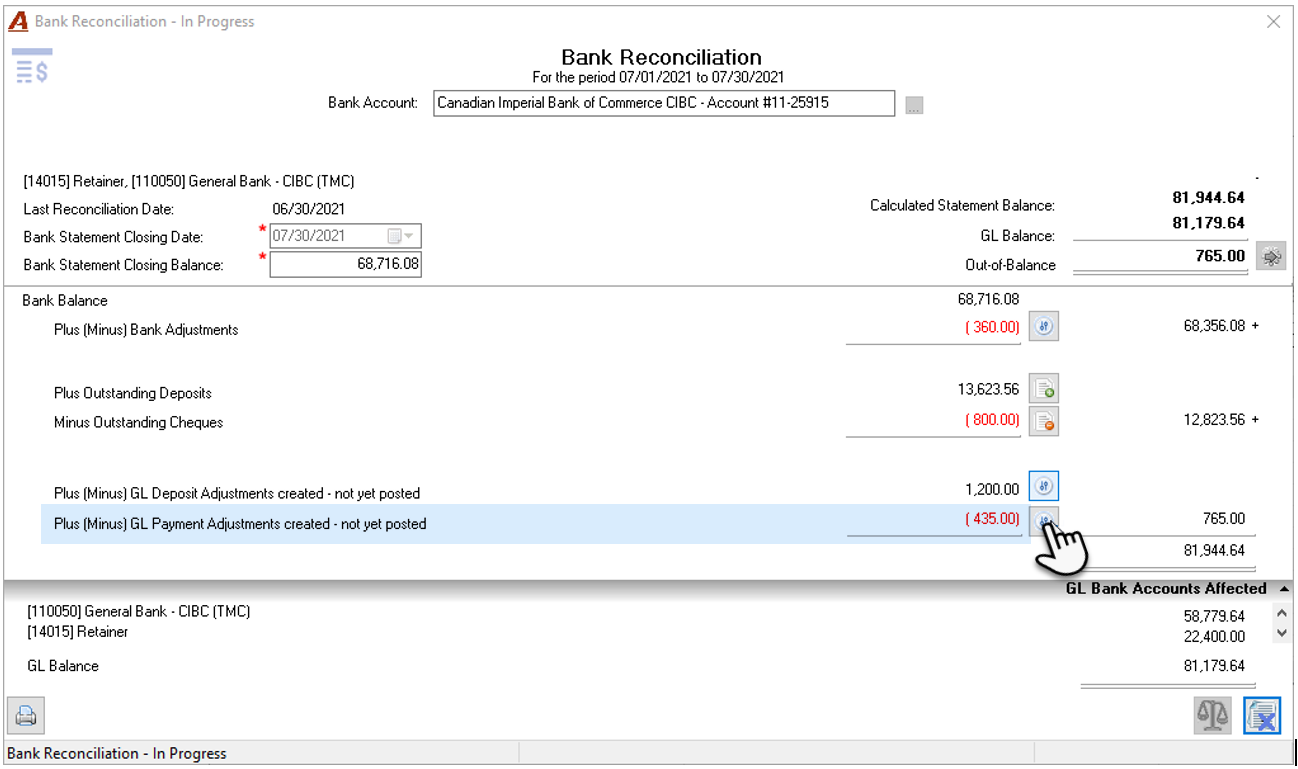This screenshot has width=1298, height=769.
Task: Click the scroll down arrow in GL accounts list
Action: tap(1282, 633)
